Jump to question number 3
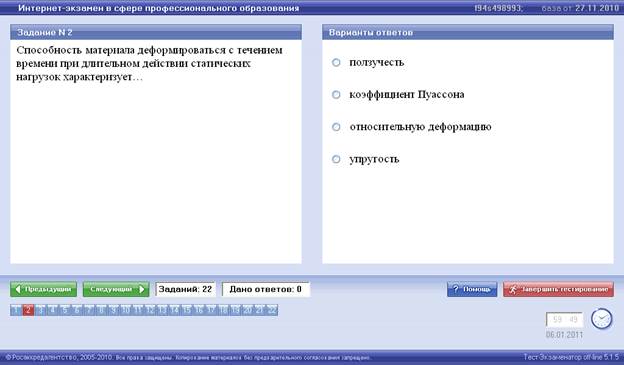The image size is (624, 365). point(41,310)
